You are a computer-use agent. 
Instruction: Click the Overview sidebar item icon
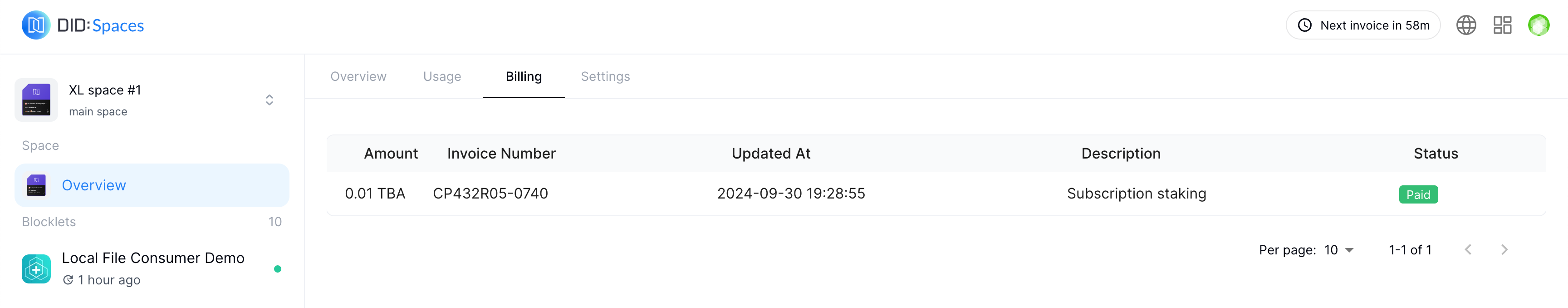[36, 185]
